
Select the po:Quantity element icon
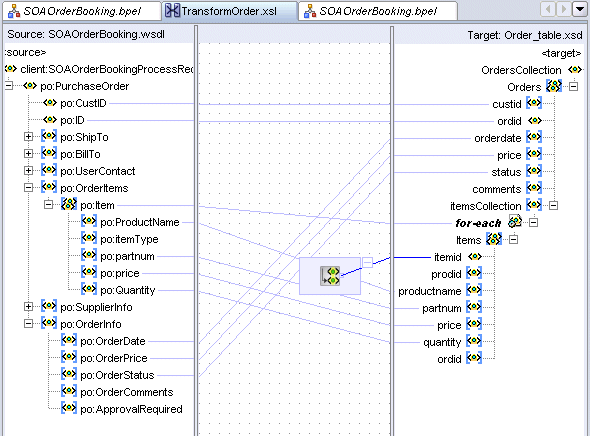click(89, 289)
